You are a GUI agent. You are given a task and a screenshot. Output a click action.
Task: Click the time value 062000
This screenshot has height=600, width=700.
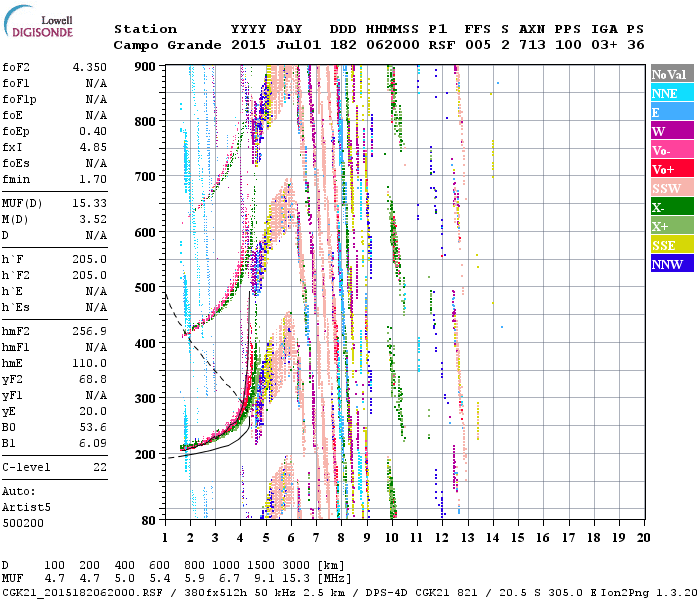[x=393, y=45]
